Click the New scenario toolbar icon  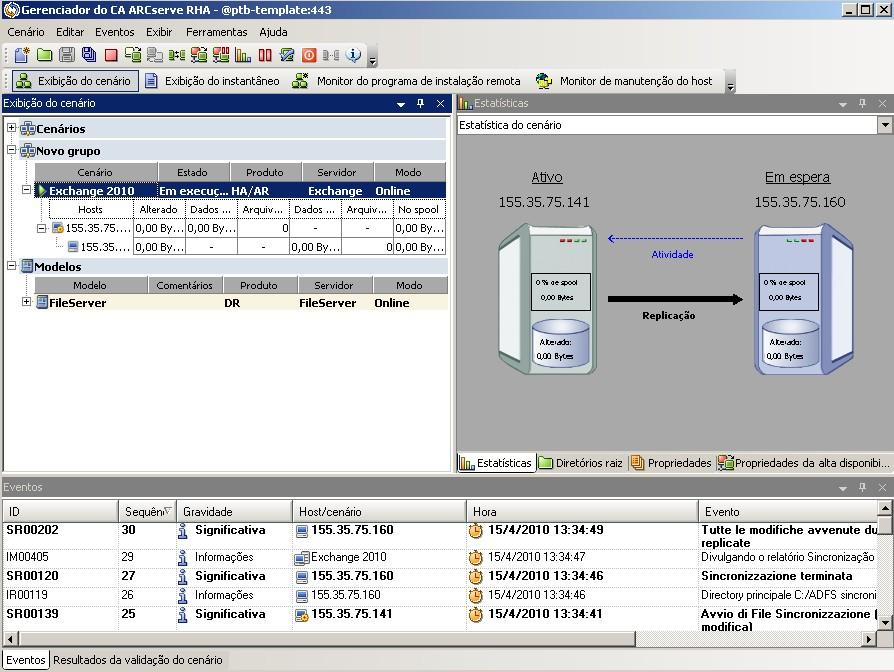(x=22, y=55)
